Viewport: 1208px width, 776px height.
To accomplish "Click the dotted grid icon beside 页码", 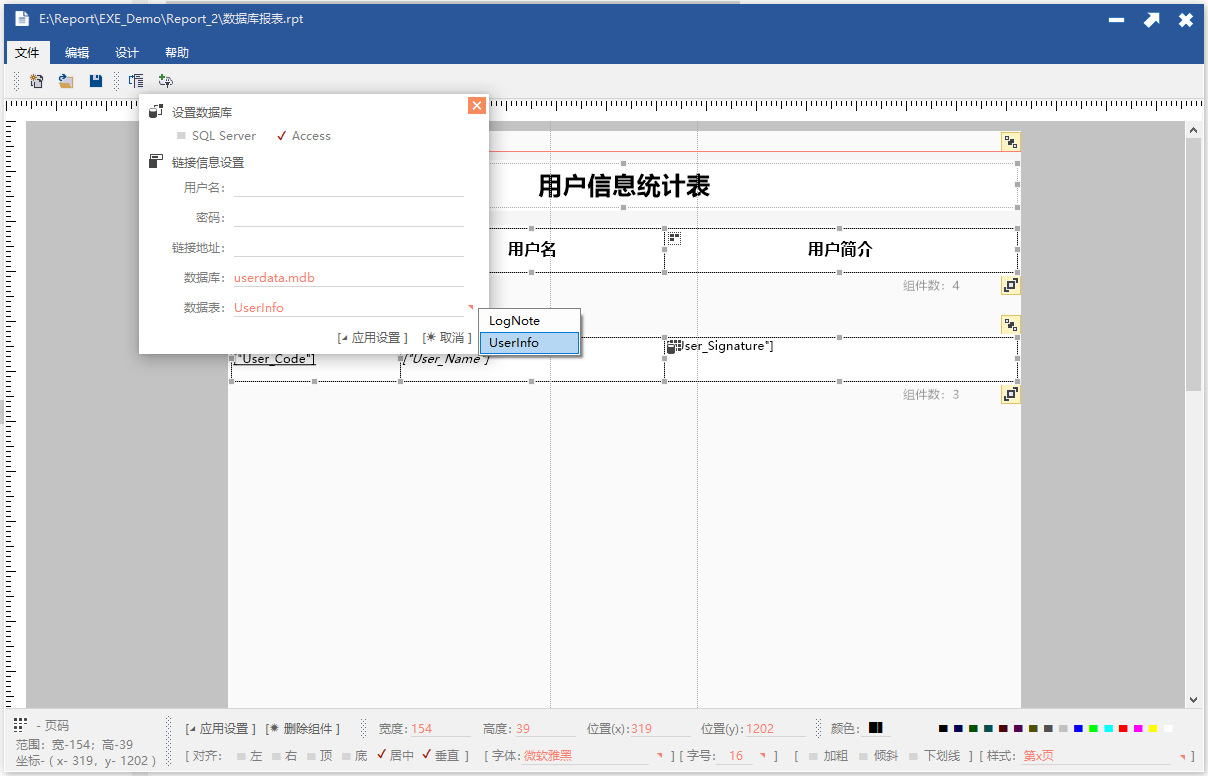I will (x=21, y=724).
